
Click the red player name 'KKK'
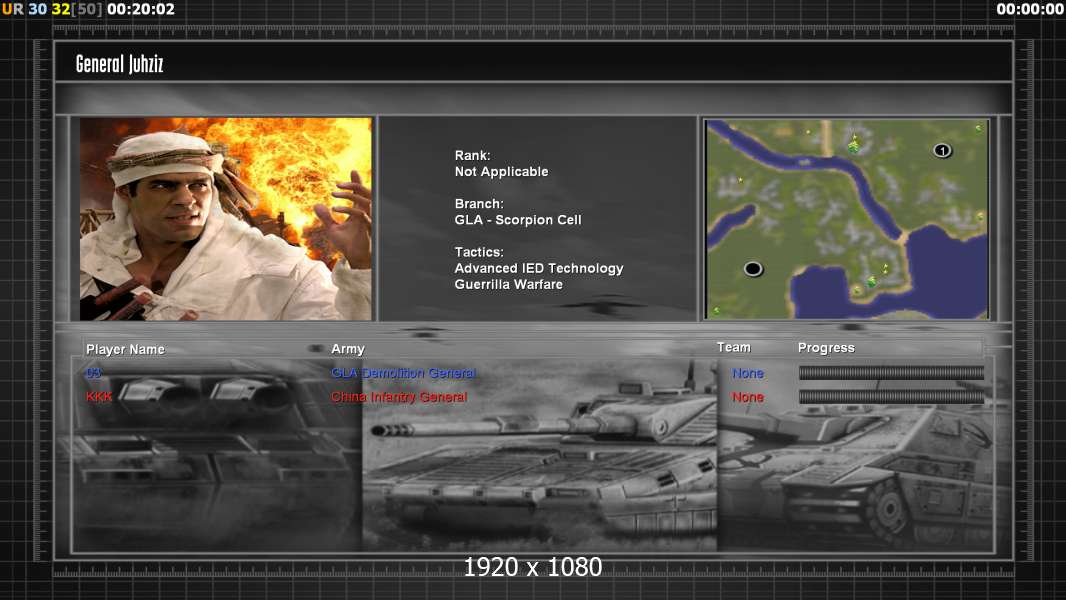99,397
